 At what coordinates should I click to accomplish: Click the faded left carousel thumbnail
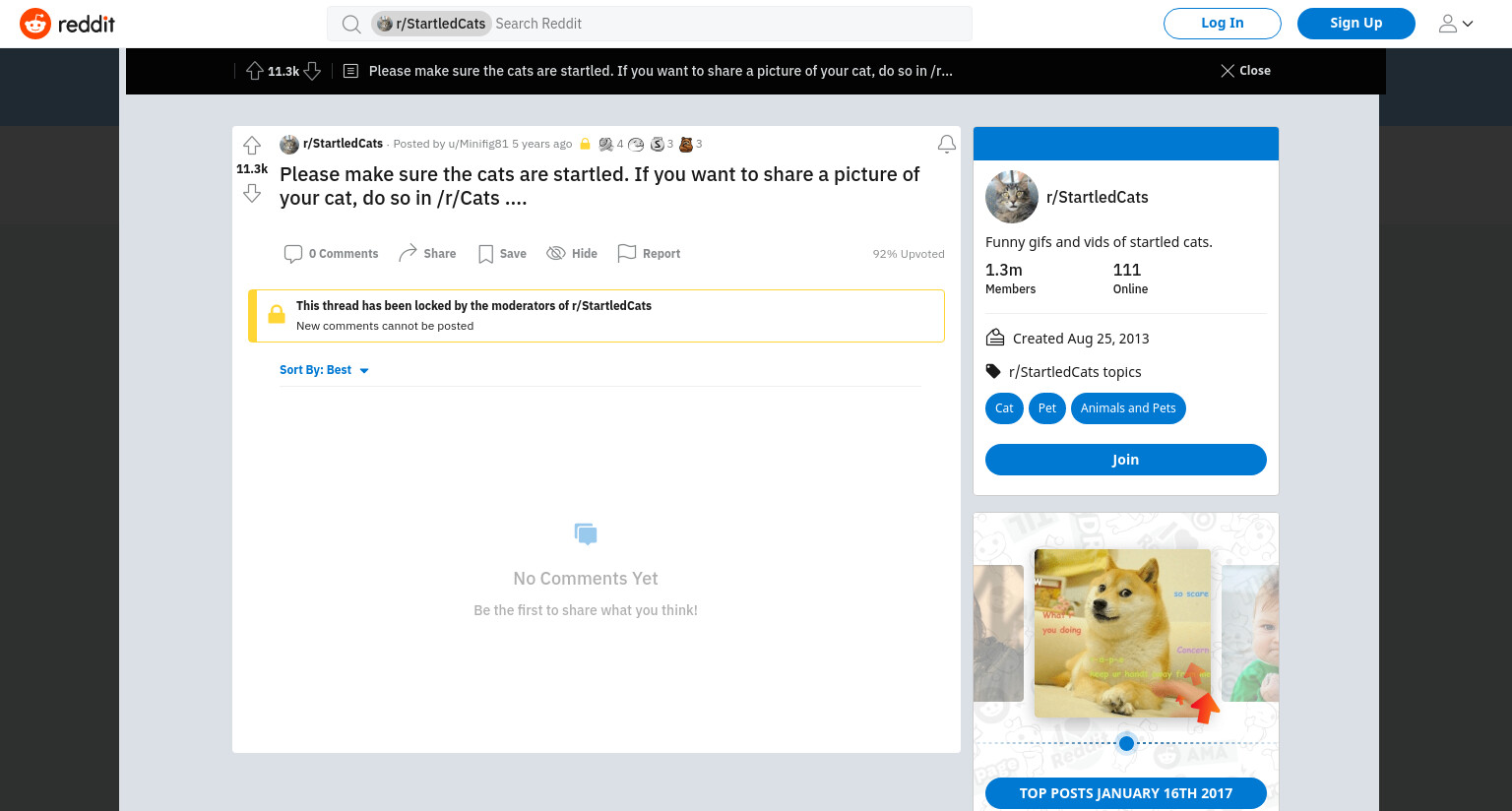click(999, 633)
